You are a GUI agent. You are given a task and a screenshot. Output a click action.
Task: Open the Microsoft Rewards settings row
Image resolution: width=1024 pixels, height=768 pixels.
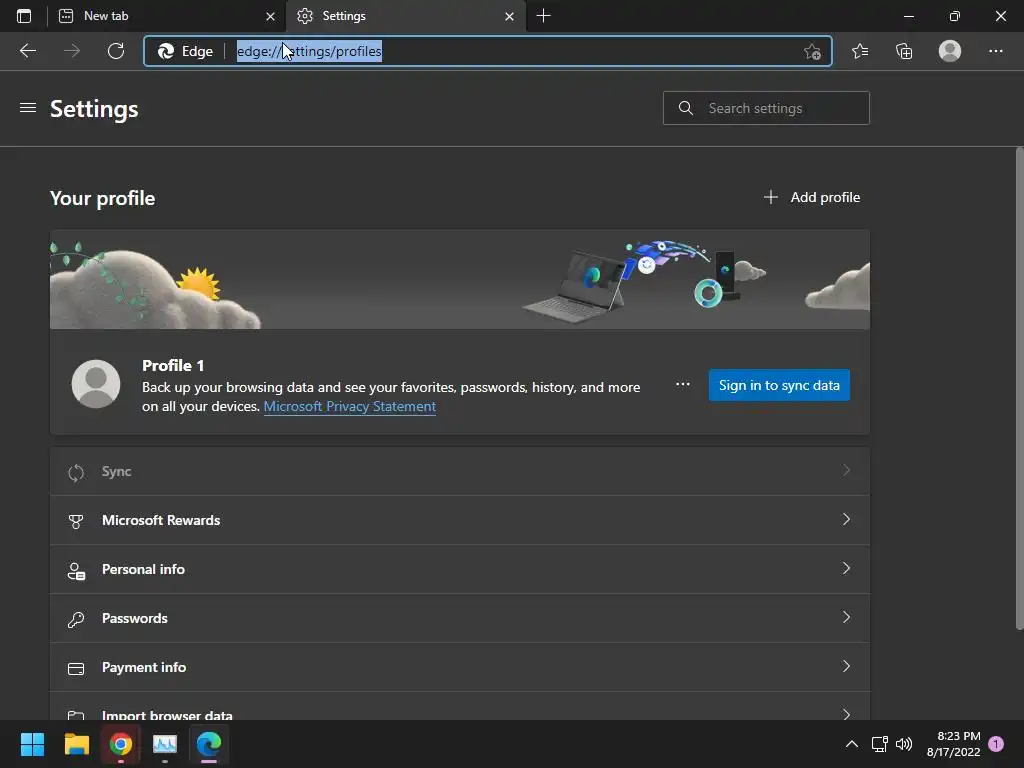460,520
